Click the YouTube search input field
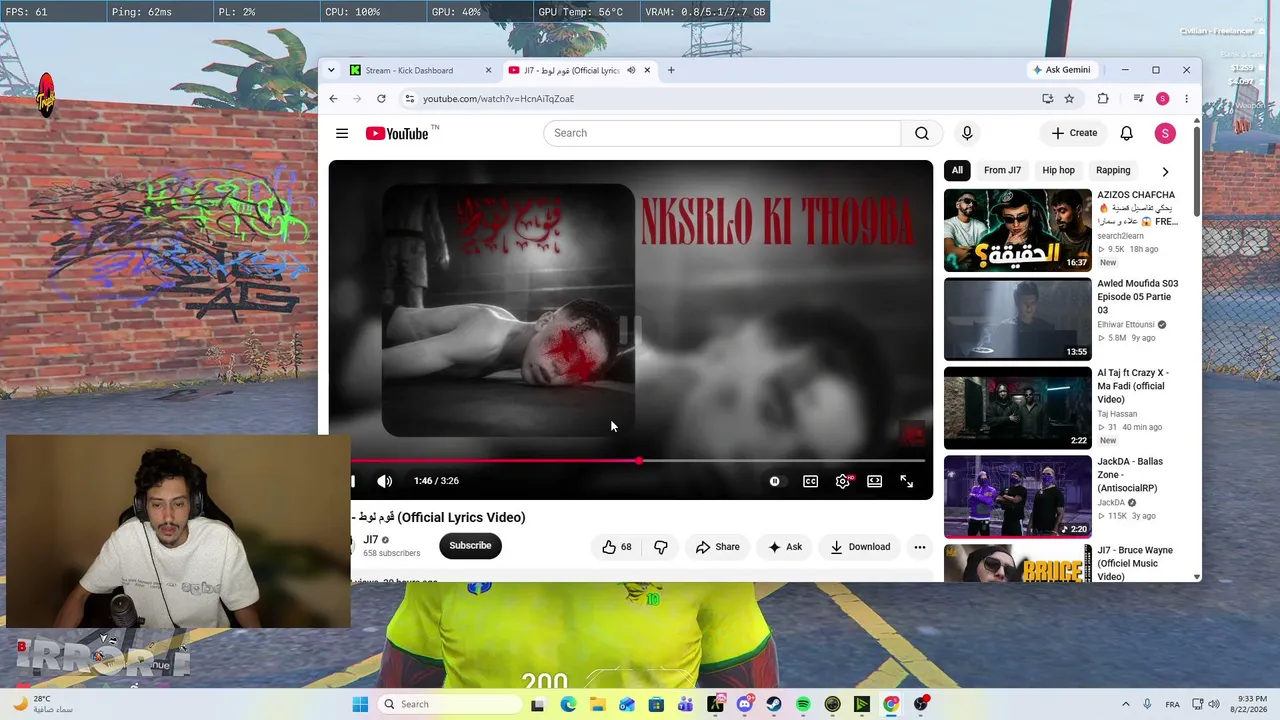Screen dimensions: 1280x720 [x=722, y=133]
